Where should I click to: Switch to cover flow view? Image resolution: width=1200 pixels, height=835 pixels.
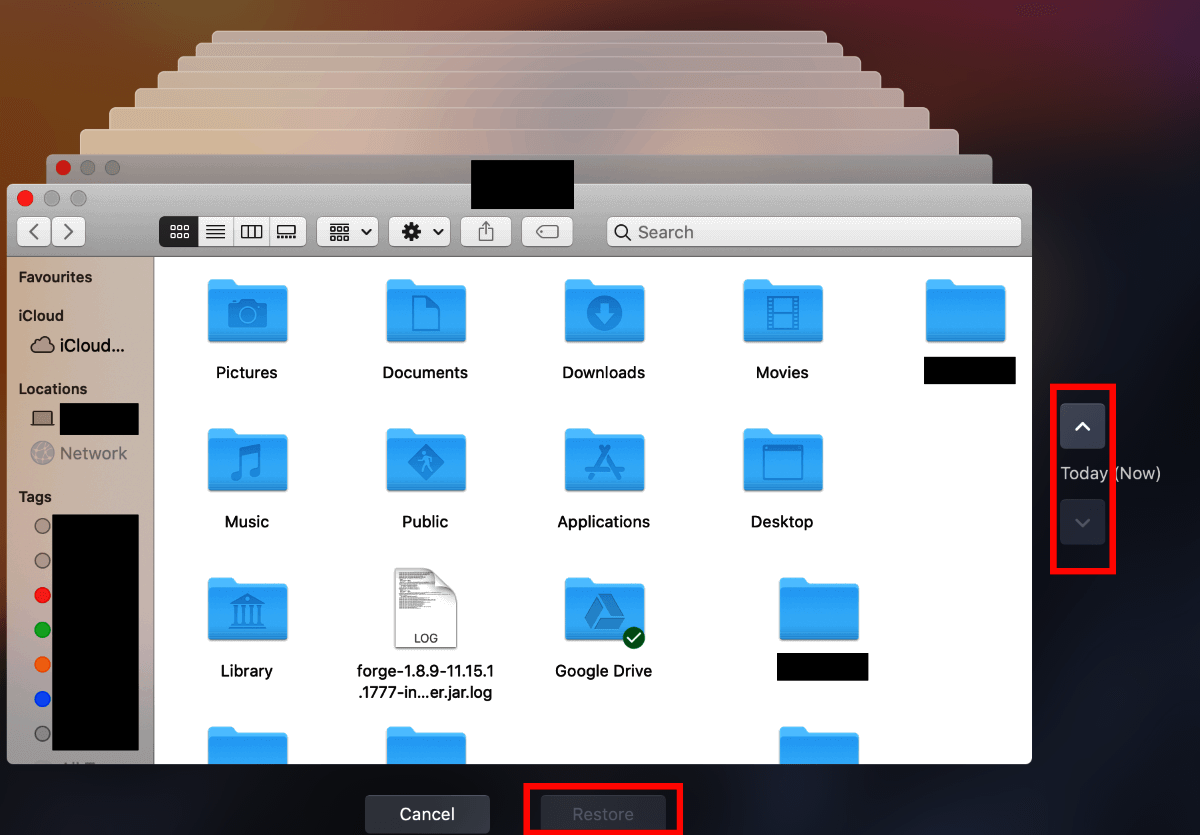(x=287, y=231)
